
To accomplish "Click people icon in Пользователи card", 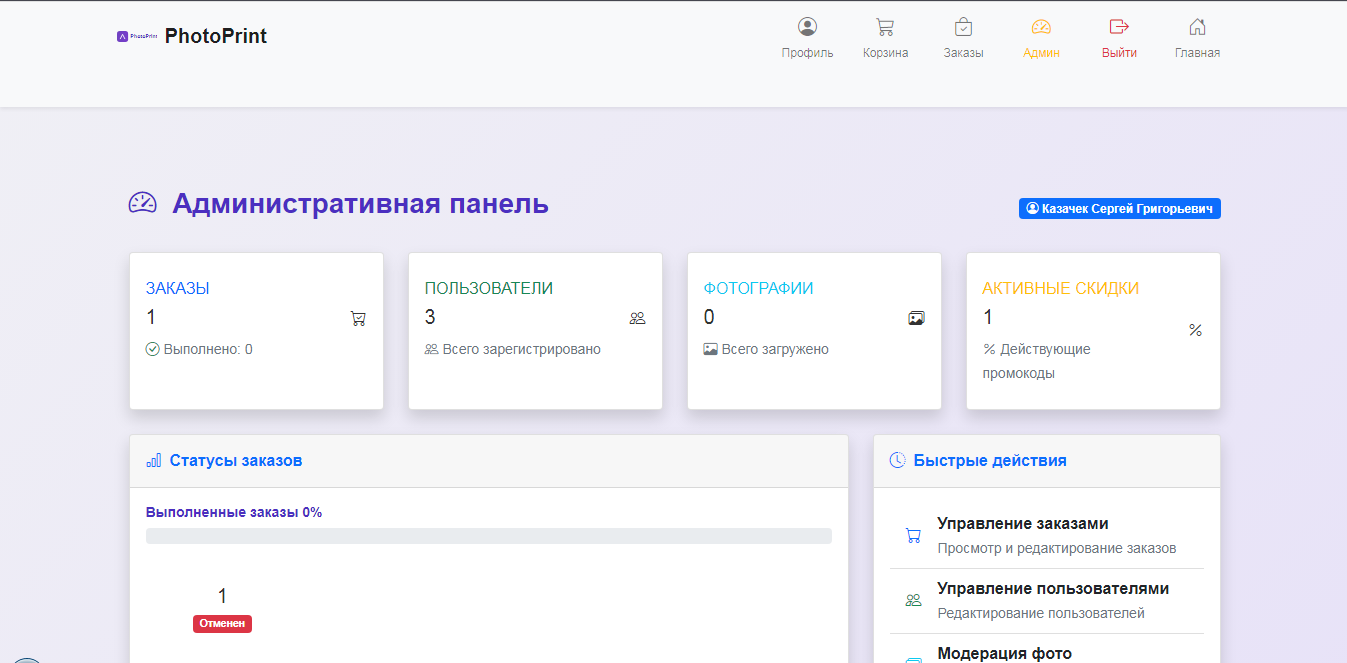I will tap(637, 319).
